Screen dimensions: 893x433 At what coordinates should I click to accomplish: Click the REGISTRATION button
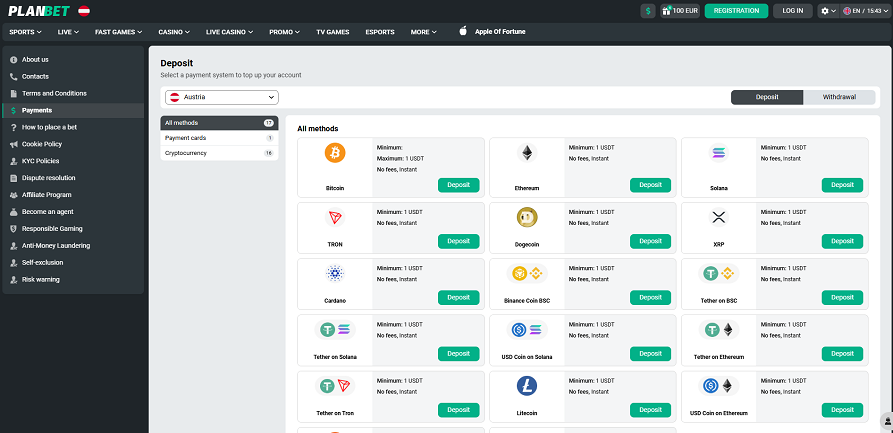click(736, 11)
